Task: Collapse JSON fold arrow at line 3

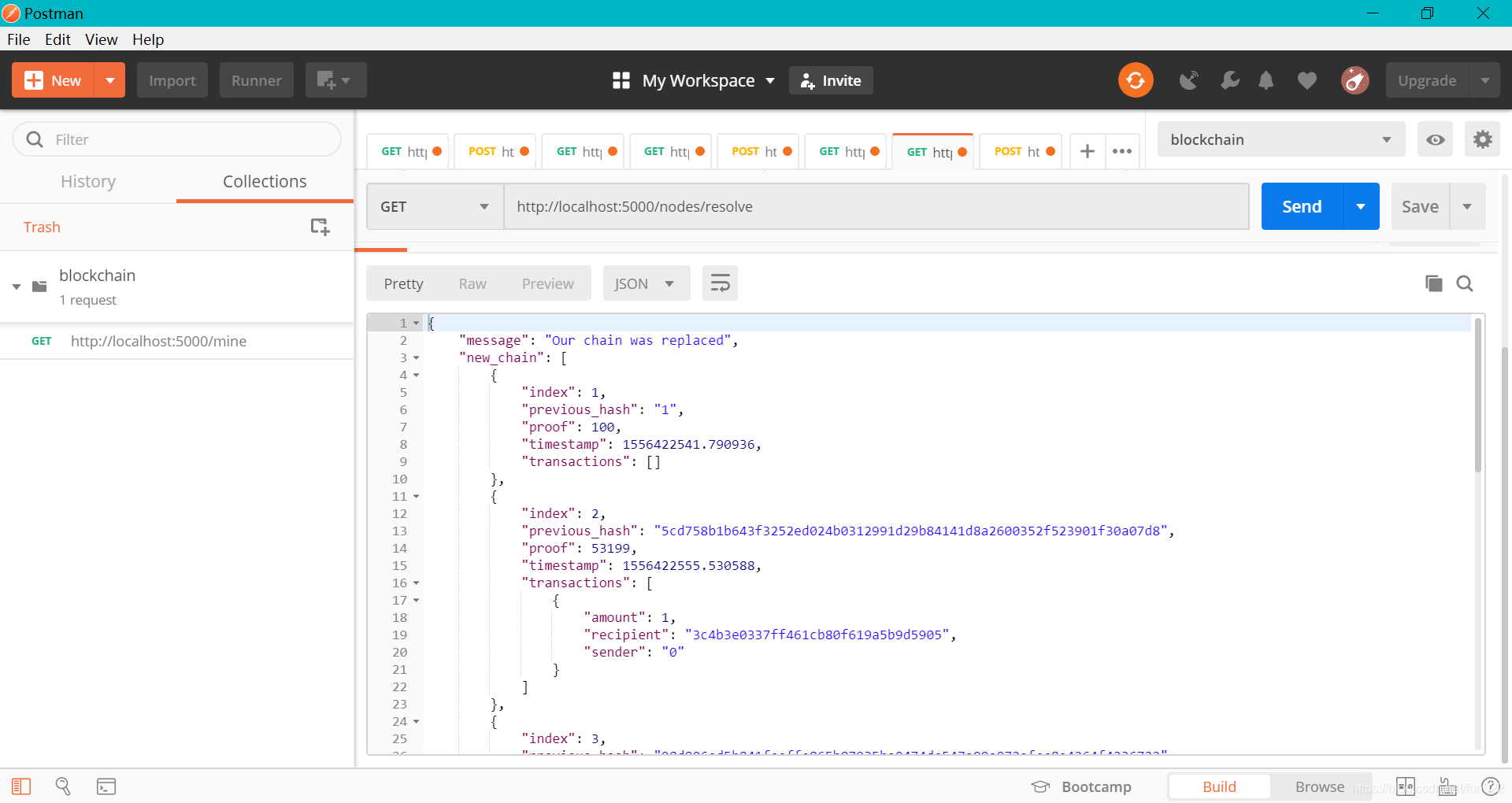Action: 417,358
